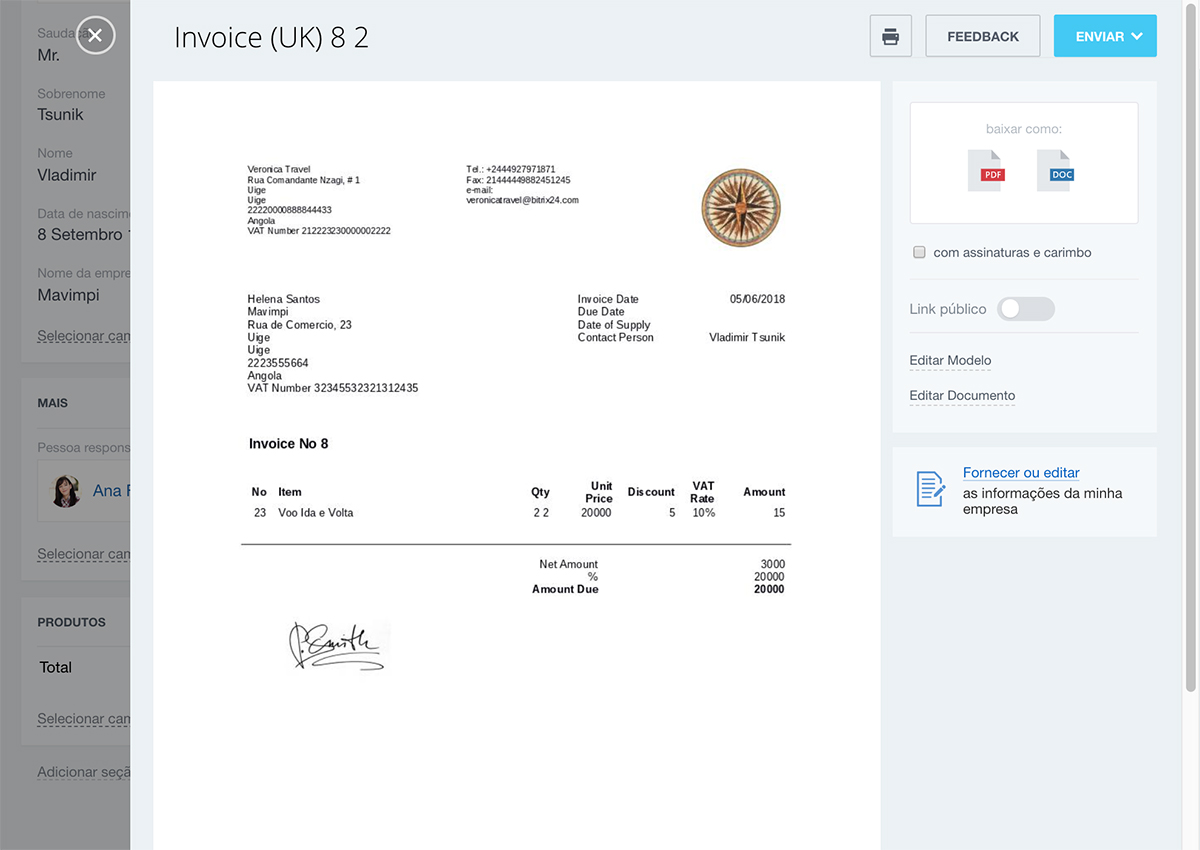
Task: Click the Invoice (UK) 8 2 title
Action: 271,37
